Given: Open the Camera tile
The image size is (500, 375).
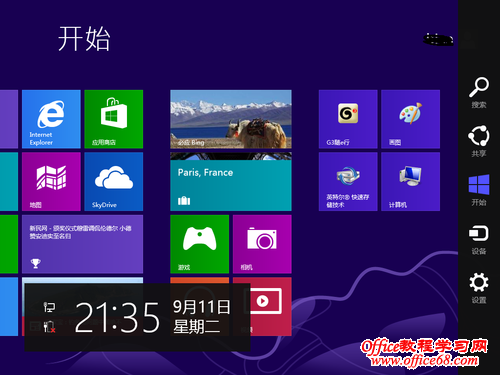Looking at the screenshot, I should pos(262,244).
